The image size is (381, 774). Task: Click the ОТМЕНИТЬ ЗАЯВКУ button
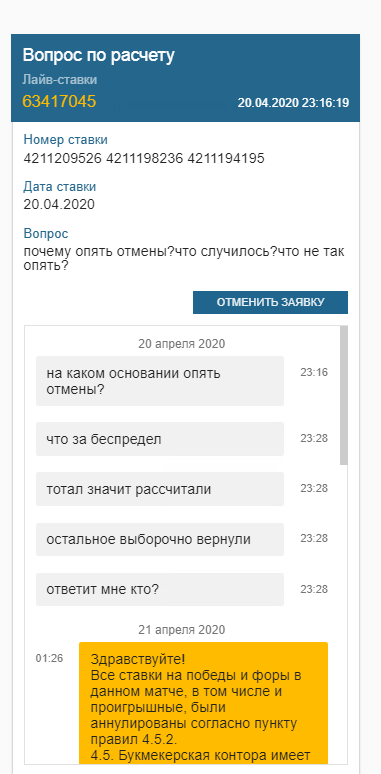tap(270, 303)
